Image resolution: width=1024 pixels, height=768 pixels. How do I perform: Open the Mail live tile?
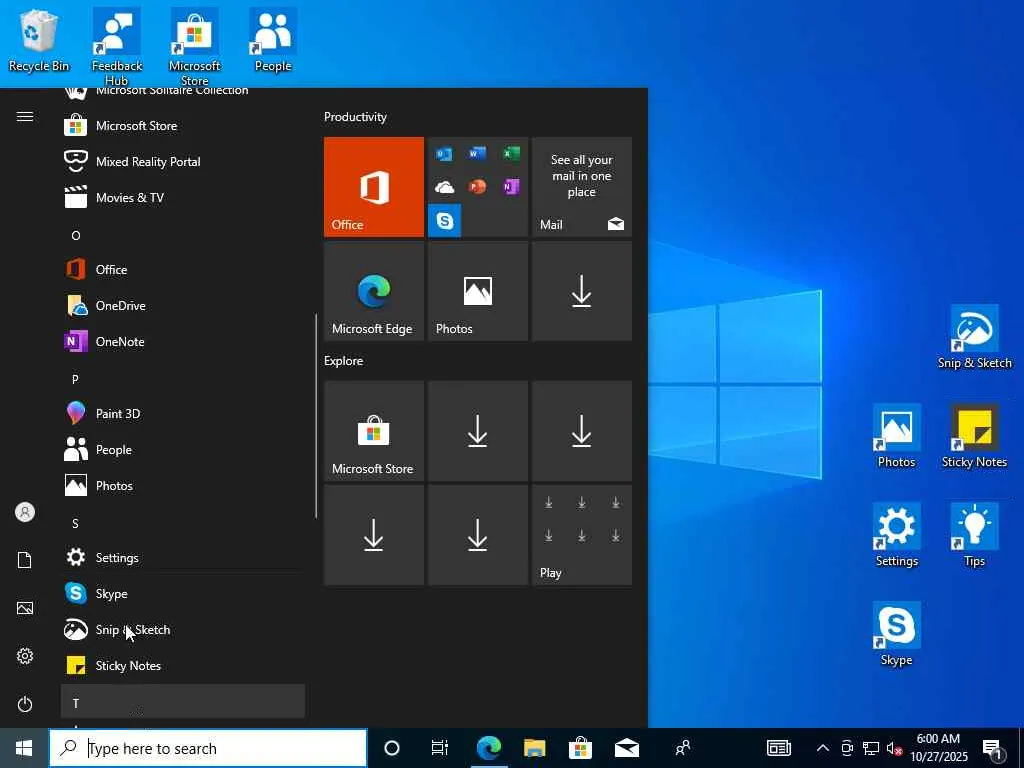582,187
